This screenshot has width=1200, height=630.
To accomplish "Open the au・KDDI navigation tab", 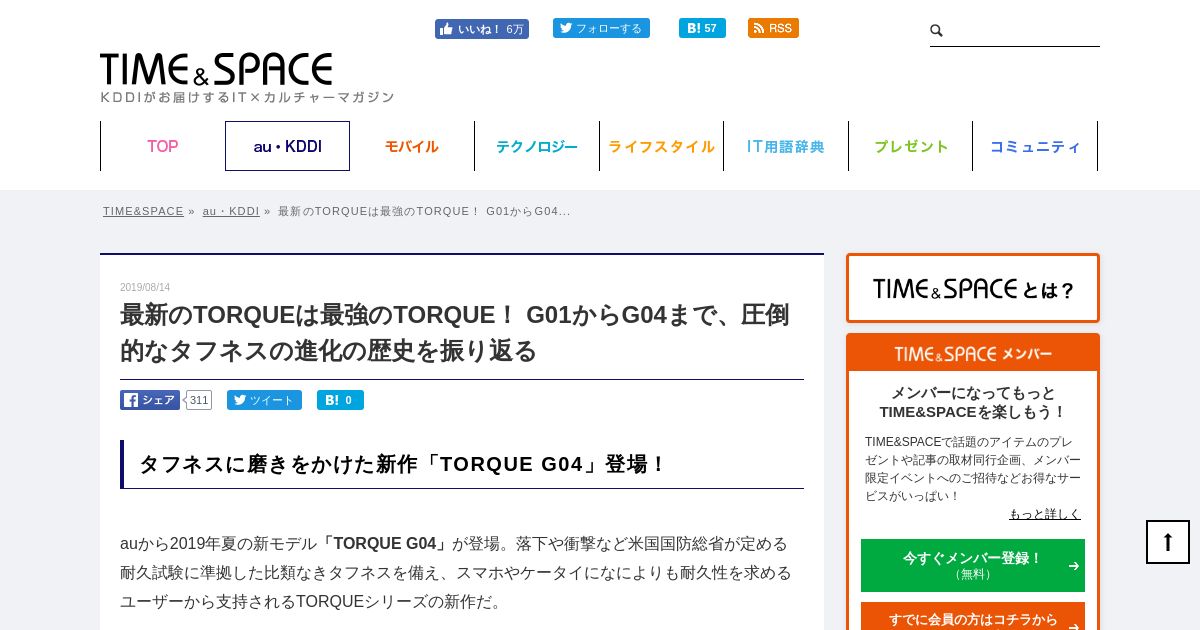I will click(x=287, y=146).
